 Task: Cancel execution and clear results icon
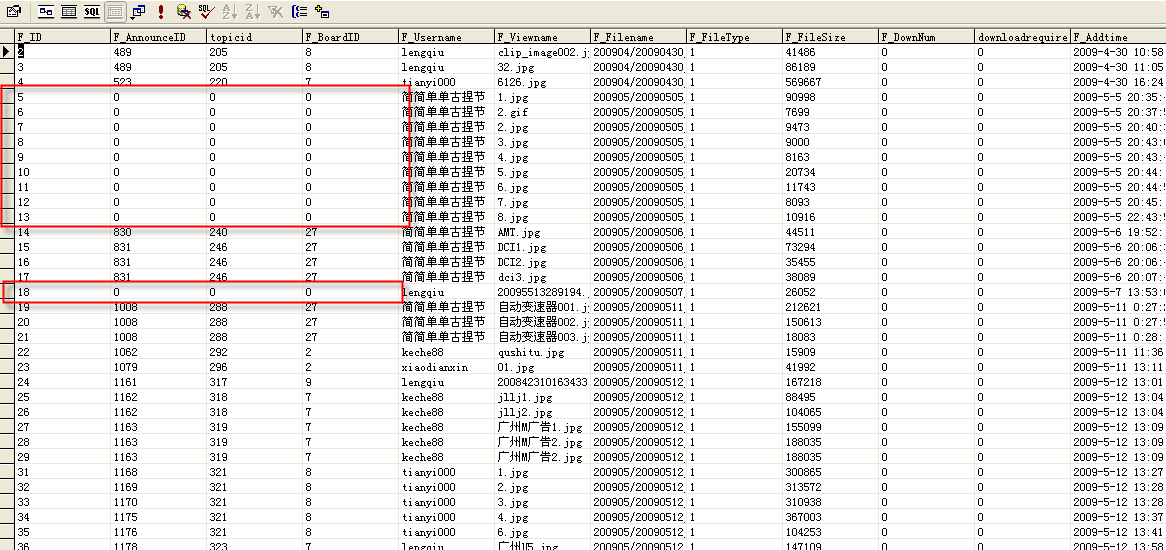pos(184,11)
